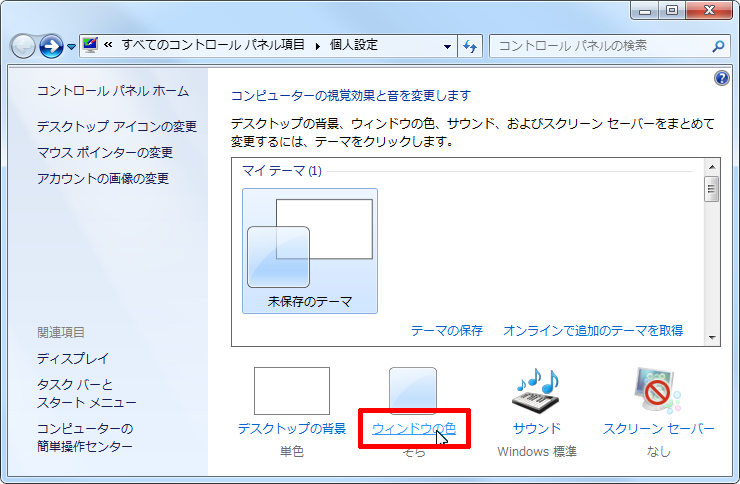
Task: Click the magnifier search icon
Action: pyautogui.click(x=718, y=46)
